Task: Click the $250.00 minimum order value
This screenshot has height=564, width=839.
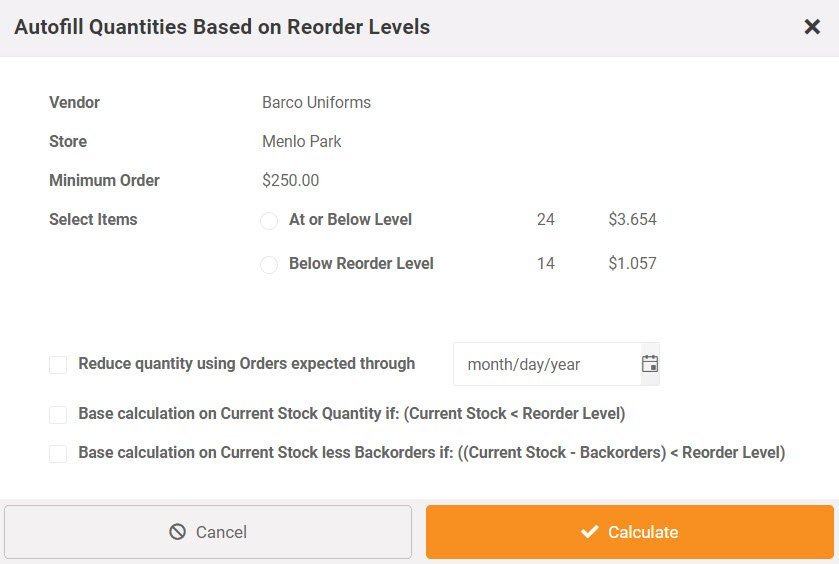Action: click(x=291, y=180)
